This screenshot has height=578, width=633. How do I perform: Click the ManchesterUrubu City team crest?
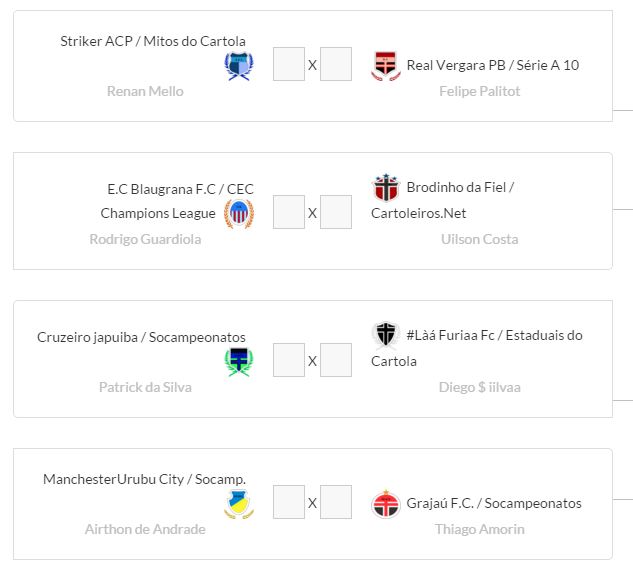(239, 504)
